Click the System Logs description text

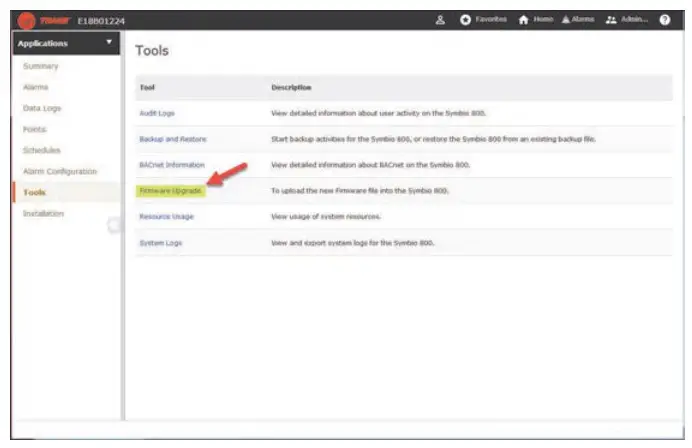353,243
